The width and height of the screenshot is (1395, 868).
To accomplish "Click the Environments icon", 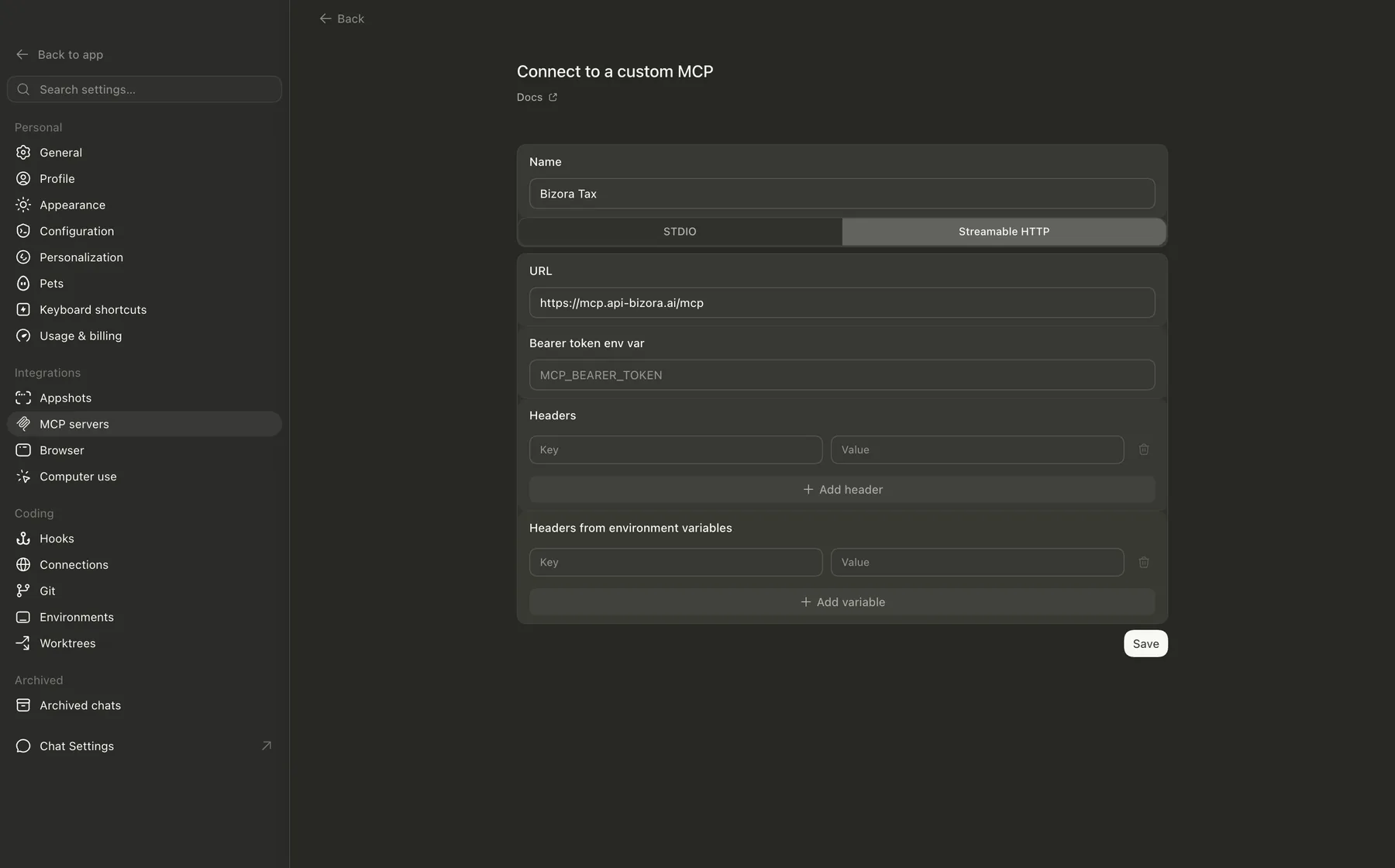I will click(x=23, y=617).
